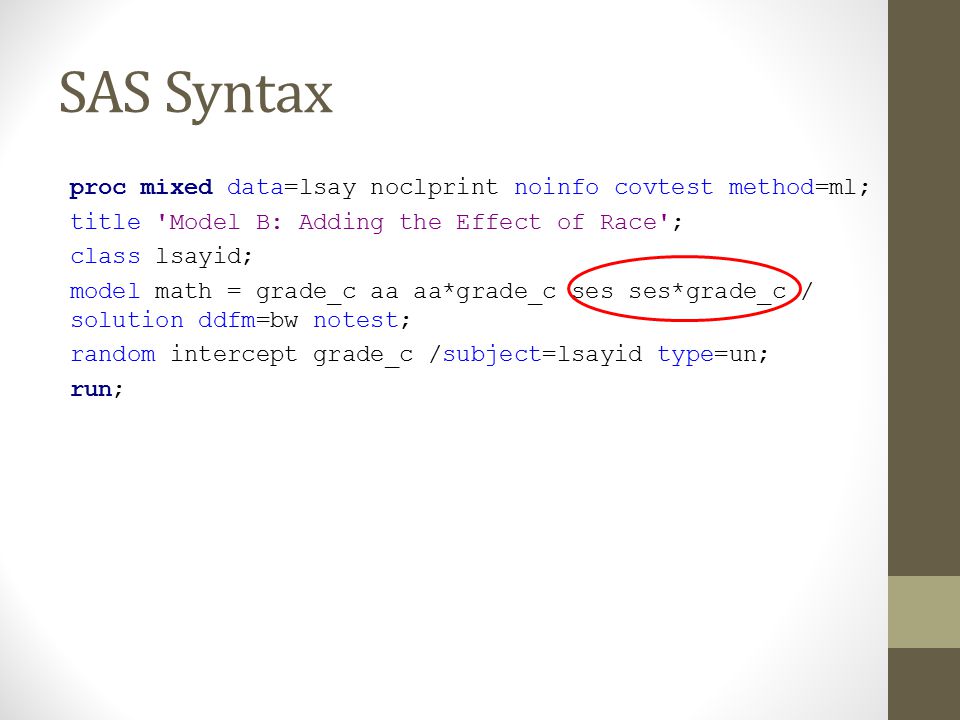Click '/subject=lsayid' in the random statement
The image size is (960, 720).
coord(536,355)
